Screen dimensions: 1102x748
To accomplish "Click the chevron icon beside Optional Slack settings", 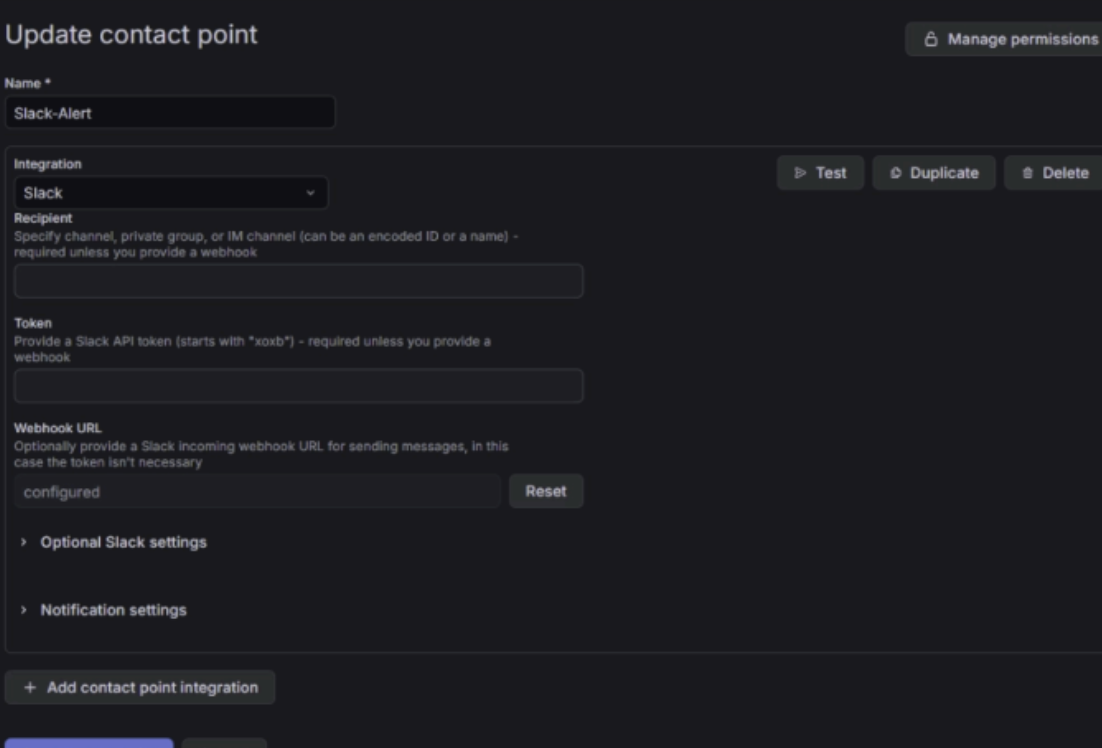I will coord(24,542).
